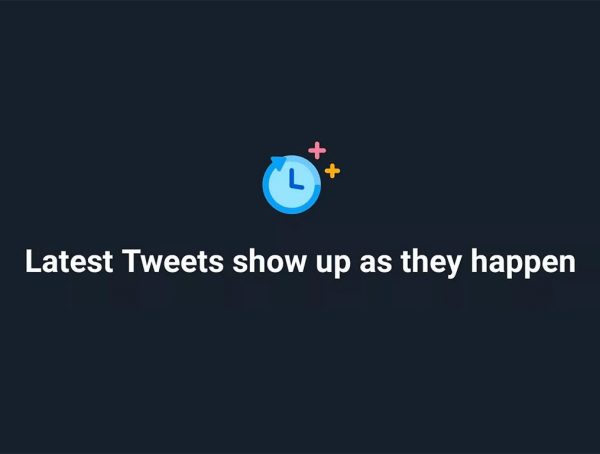Click the yellow plus sparkle
Image resolution: width=600 pixels, height=454 pixels.
[x=332, y=171]
